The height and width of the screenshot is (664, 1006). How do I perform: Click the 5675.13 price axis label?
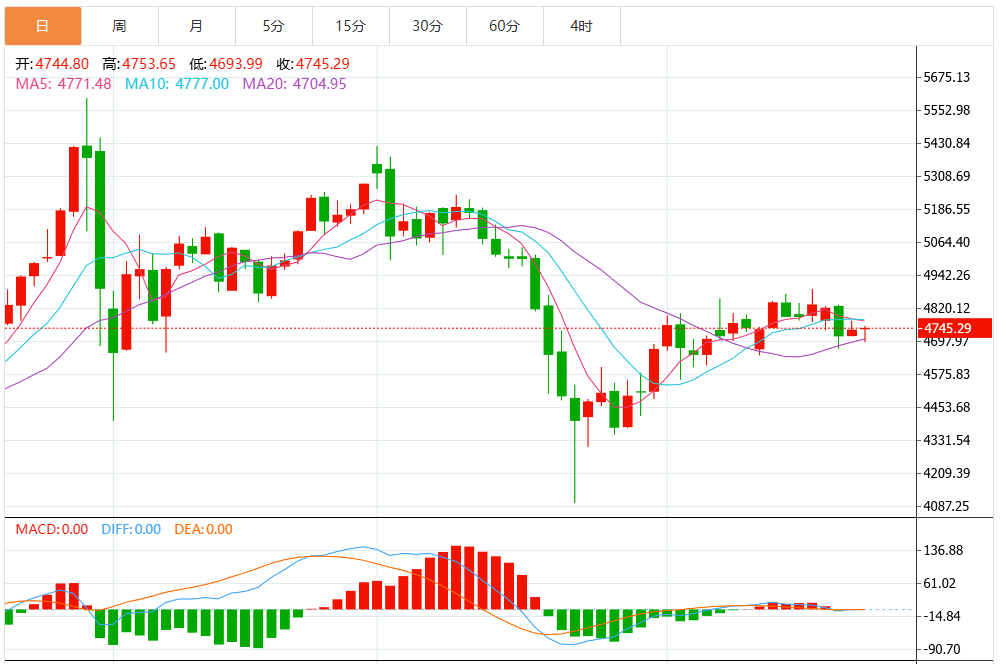[947, 77]
